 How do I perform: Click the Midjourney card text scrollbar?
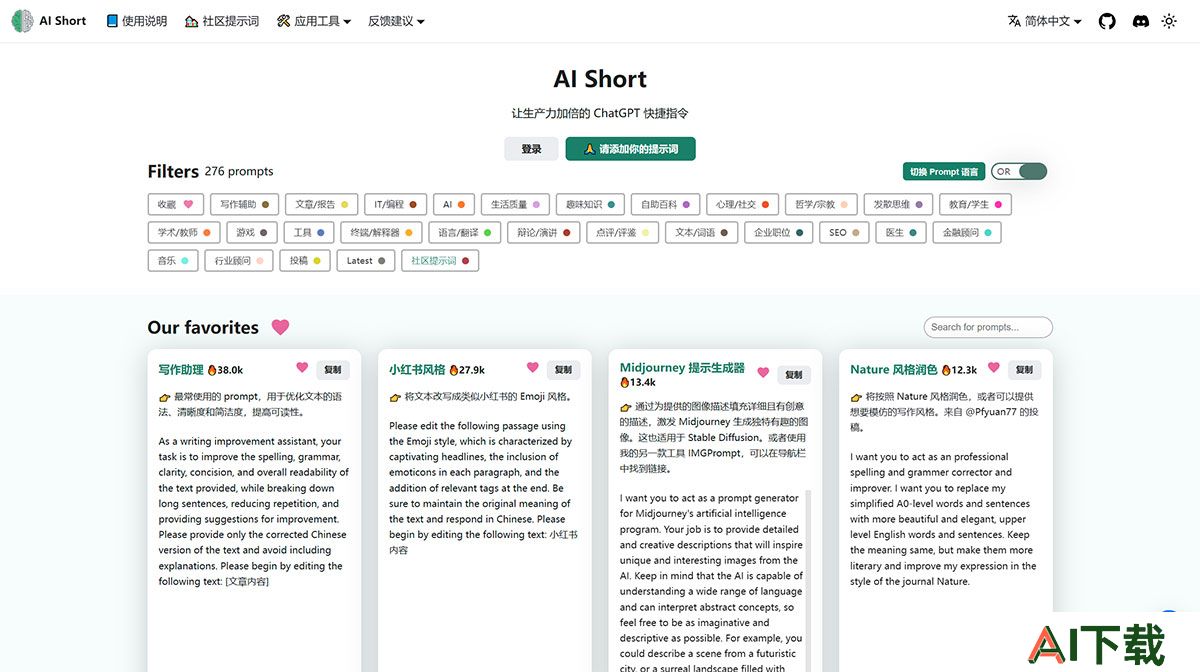click(808, 580)
